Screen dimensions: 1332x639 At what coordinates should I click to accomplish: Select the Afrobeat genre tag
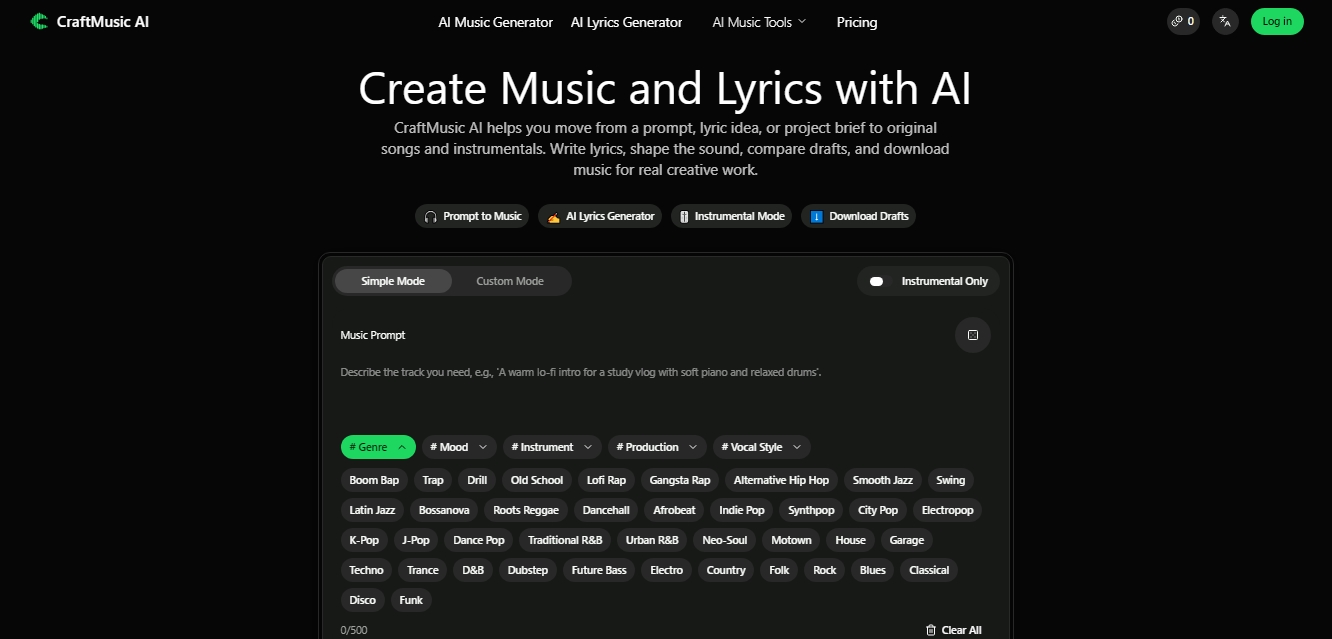point(674,510)
